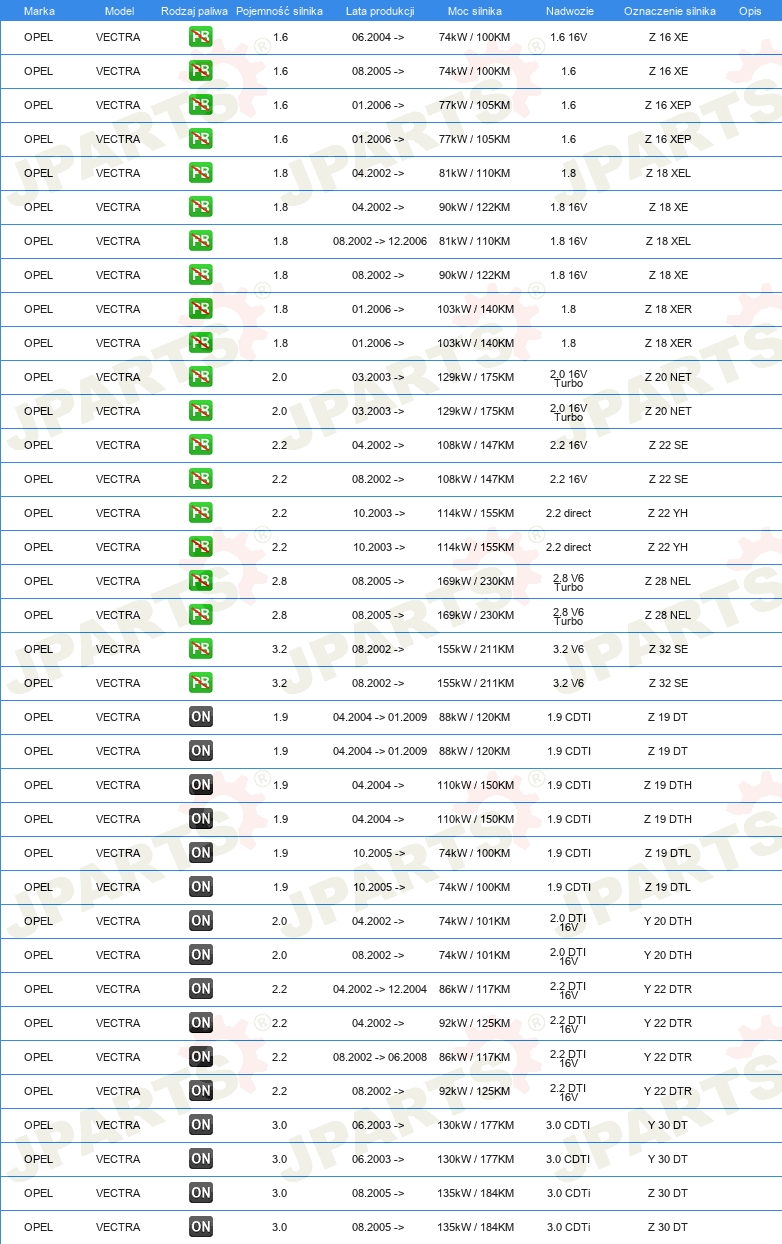782x1244 pixels.
Task: Click PB icon in 04.2002 Z 22 SE row
Action: click(201, 445)
